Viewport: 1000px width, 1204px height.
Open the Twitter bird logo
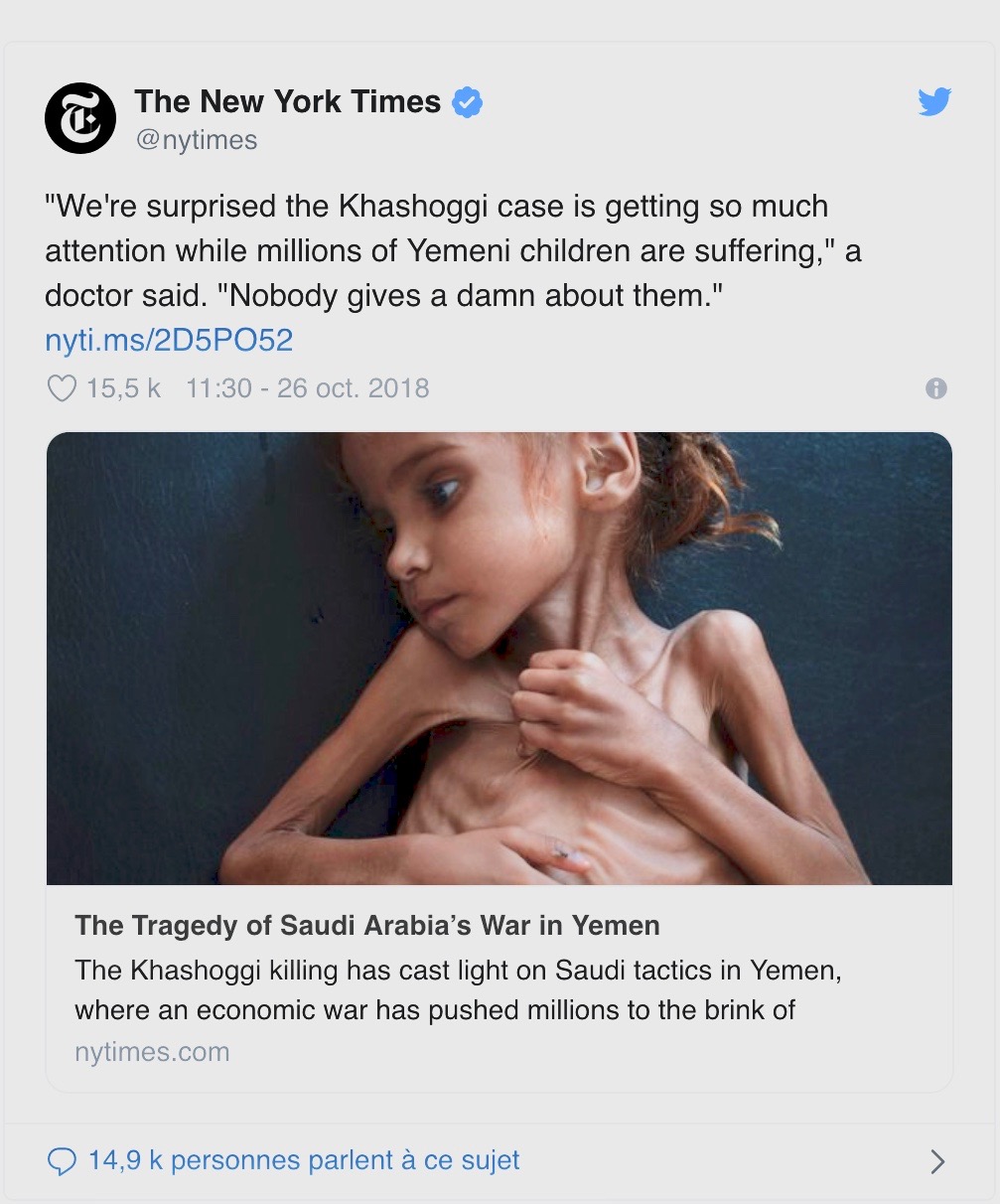(x=934, y=101)
